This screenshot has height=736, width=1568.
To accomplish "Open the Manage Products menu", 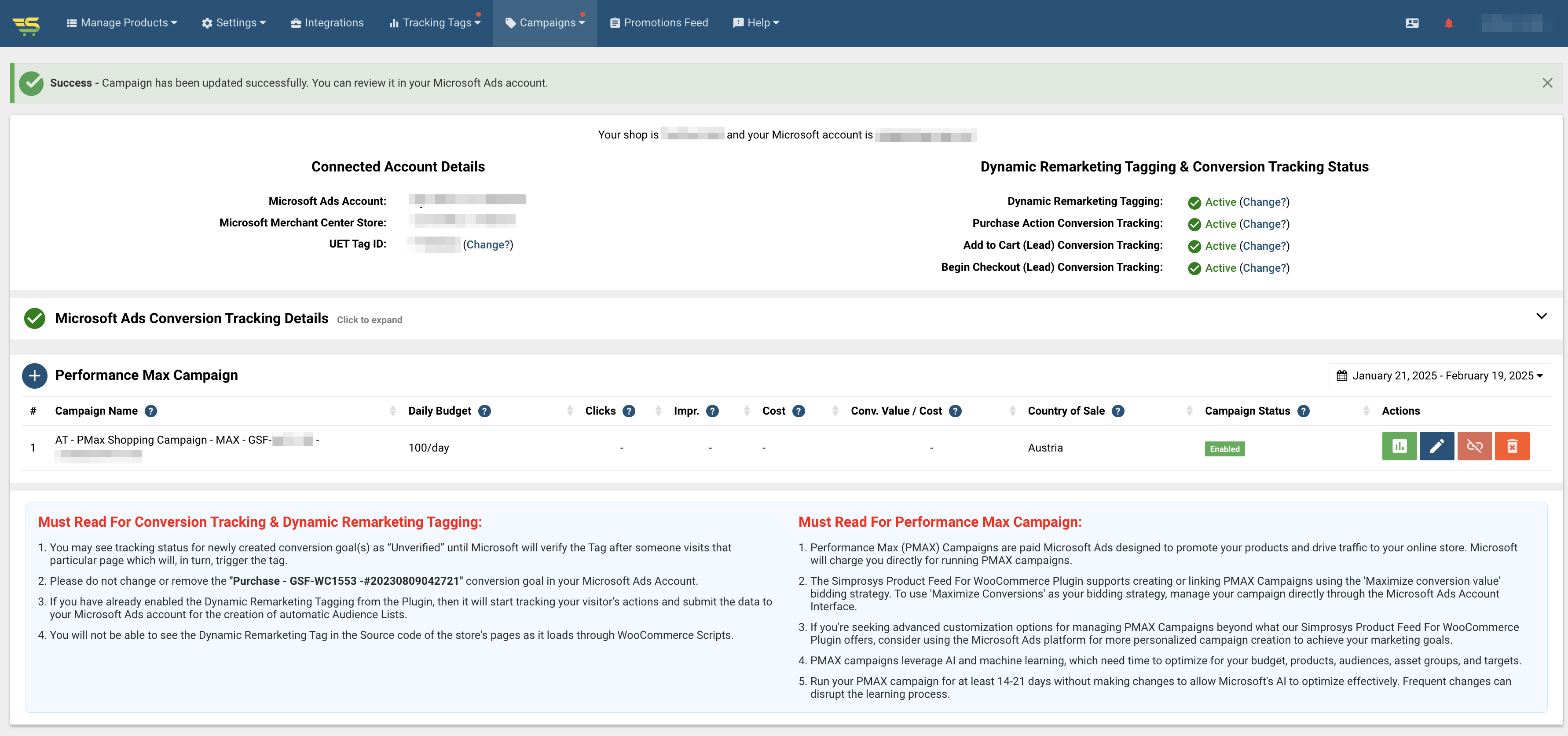I will click(122, 22).
